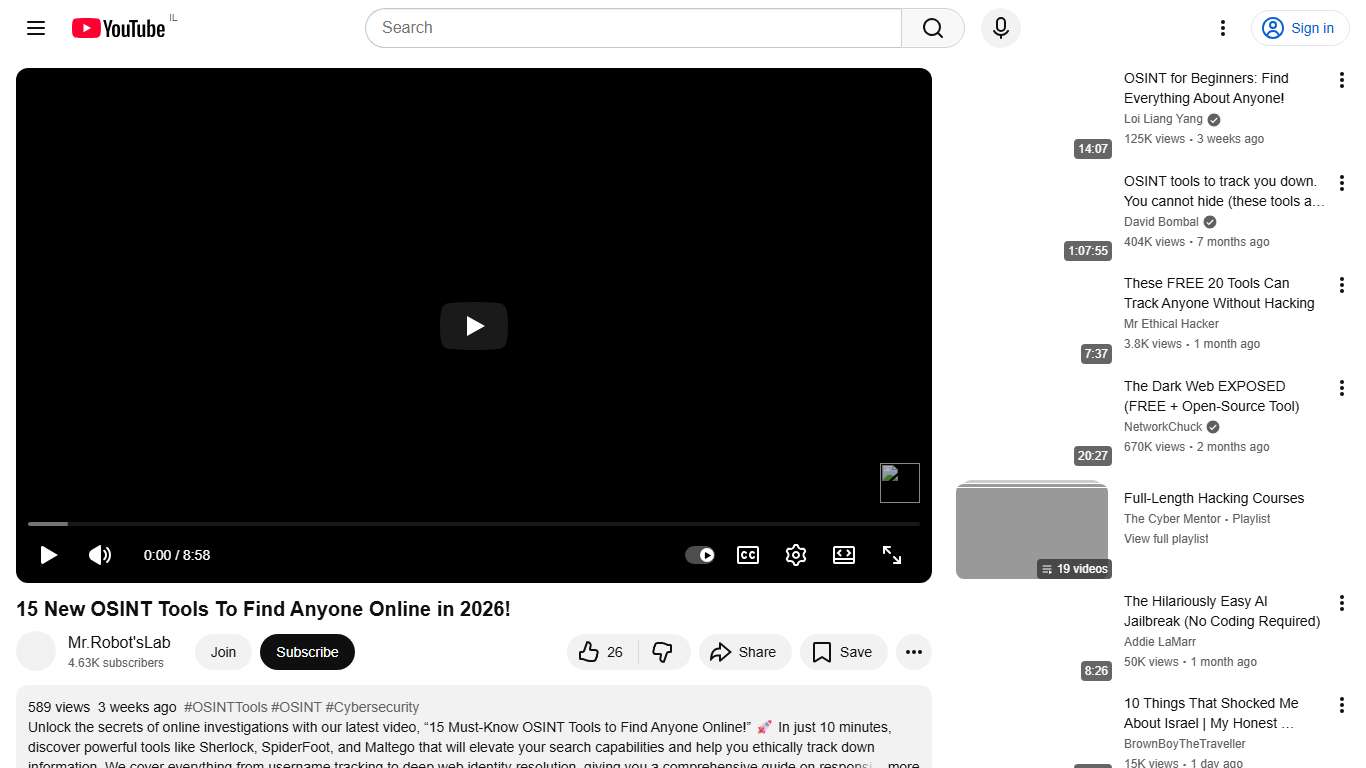Enable closed captions with the CC icon
The image size is (1366, 768).
(747, 555)
